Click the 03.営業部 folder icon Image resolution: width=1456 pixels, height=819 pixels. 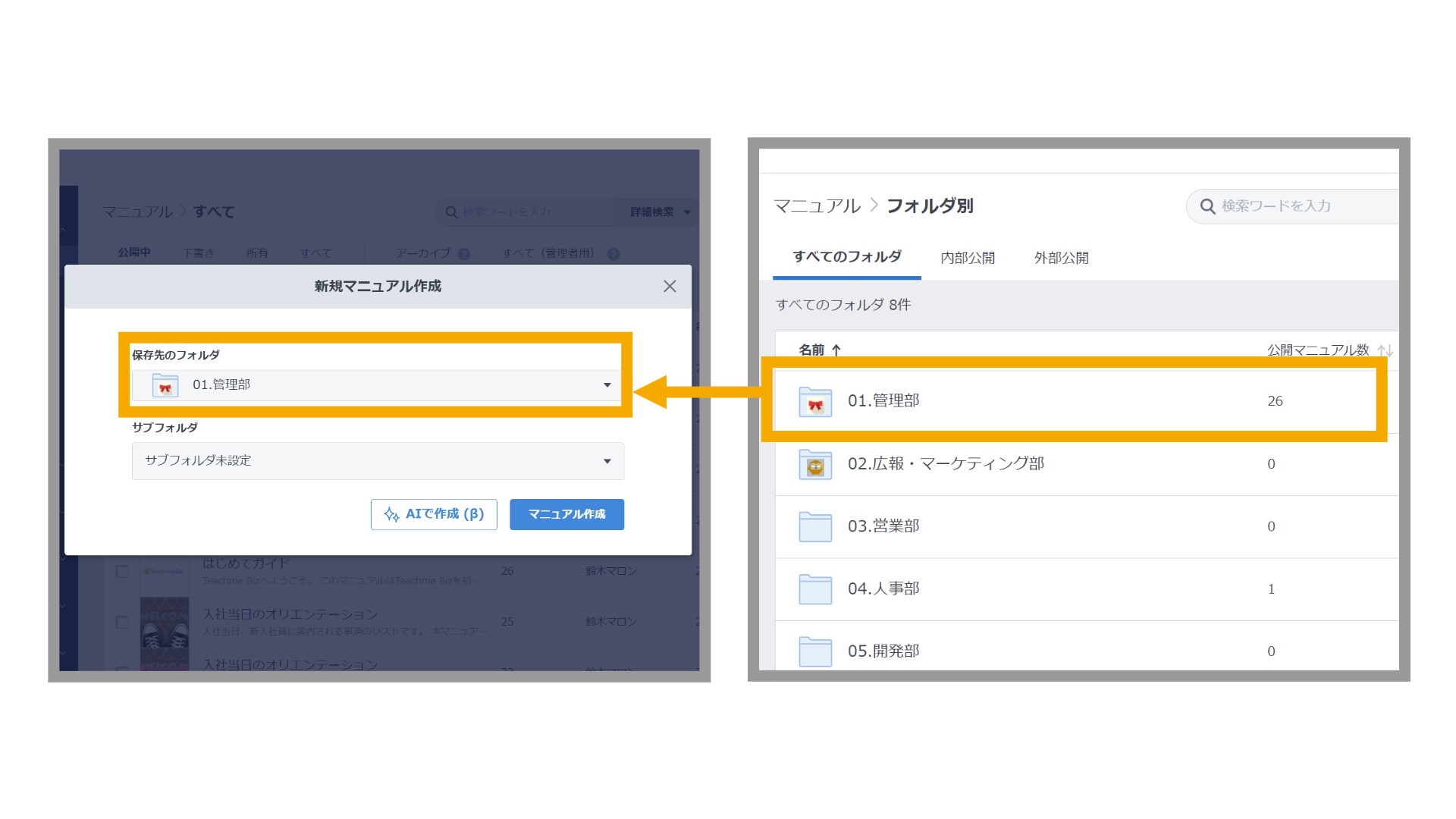[x=815, y=526]
